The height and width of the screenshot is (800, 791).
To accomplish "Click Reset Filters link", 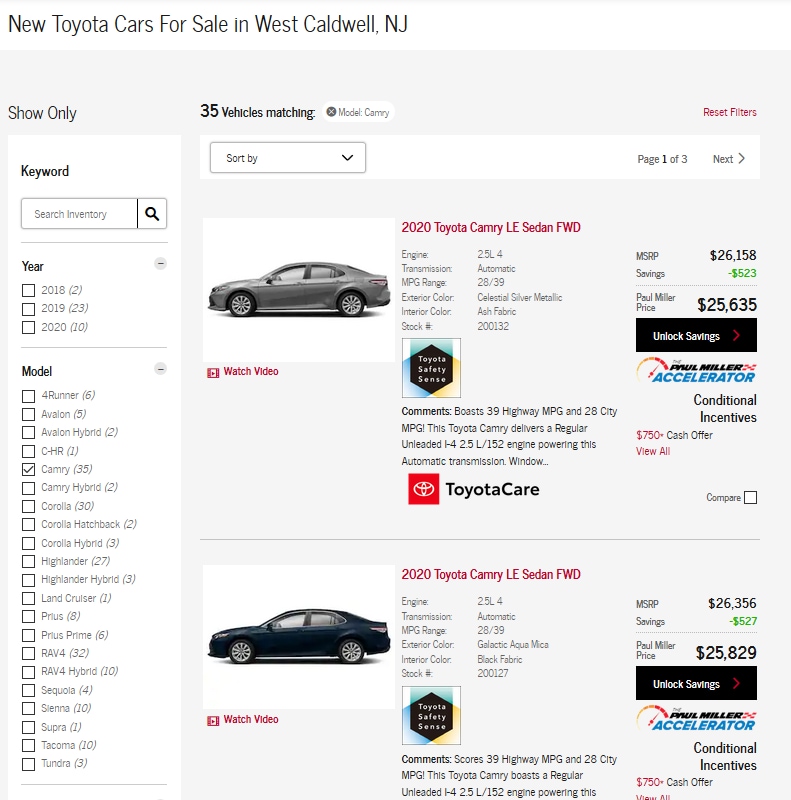I will [x=730, y=112].
